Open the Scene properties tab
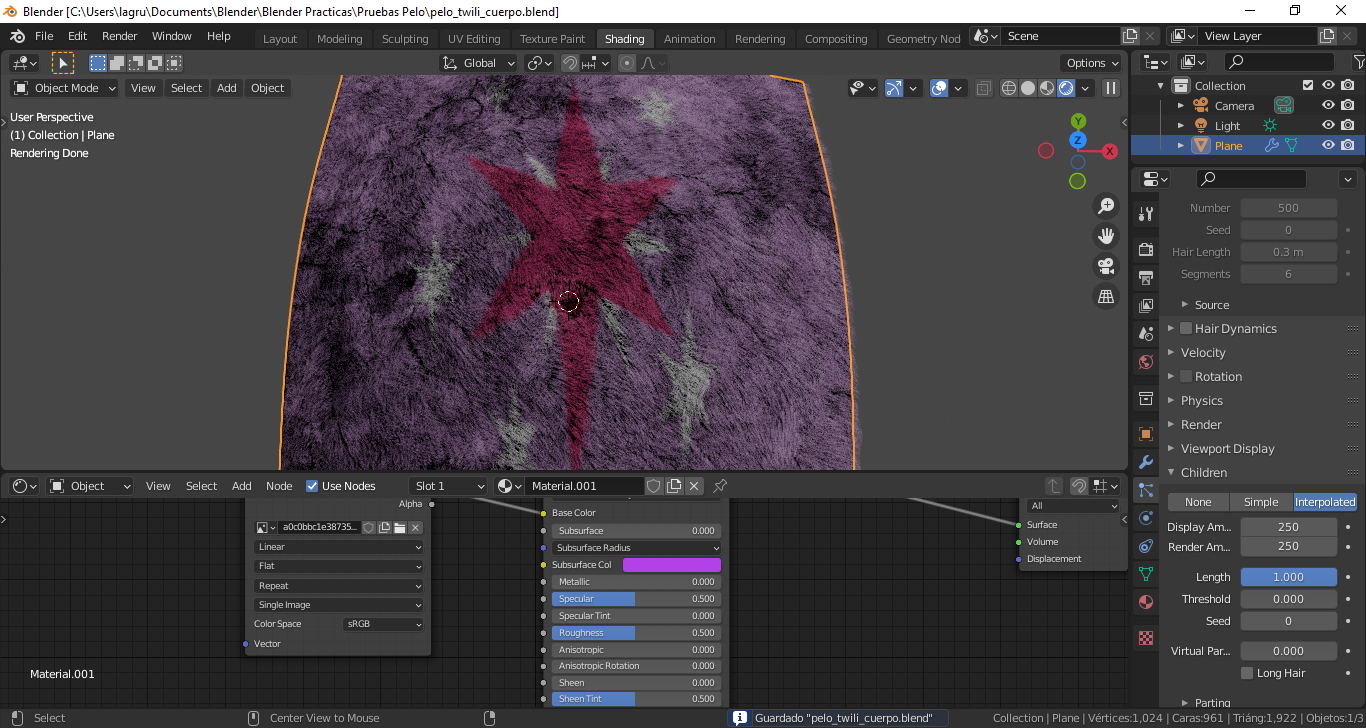This screenshot has width=1366, height=728. point(1146,333)
